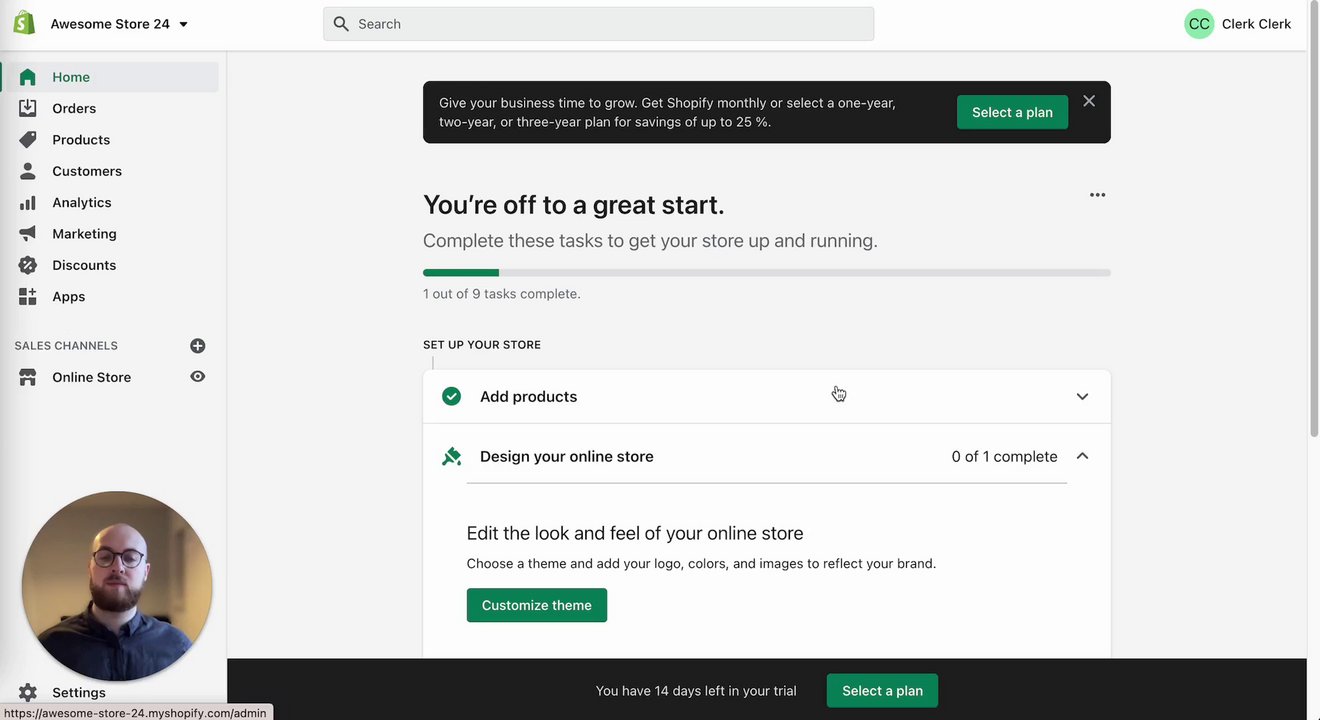Dismiss the plan savings banner
Screen dimensions: 1320x720
[1089, 101]
